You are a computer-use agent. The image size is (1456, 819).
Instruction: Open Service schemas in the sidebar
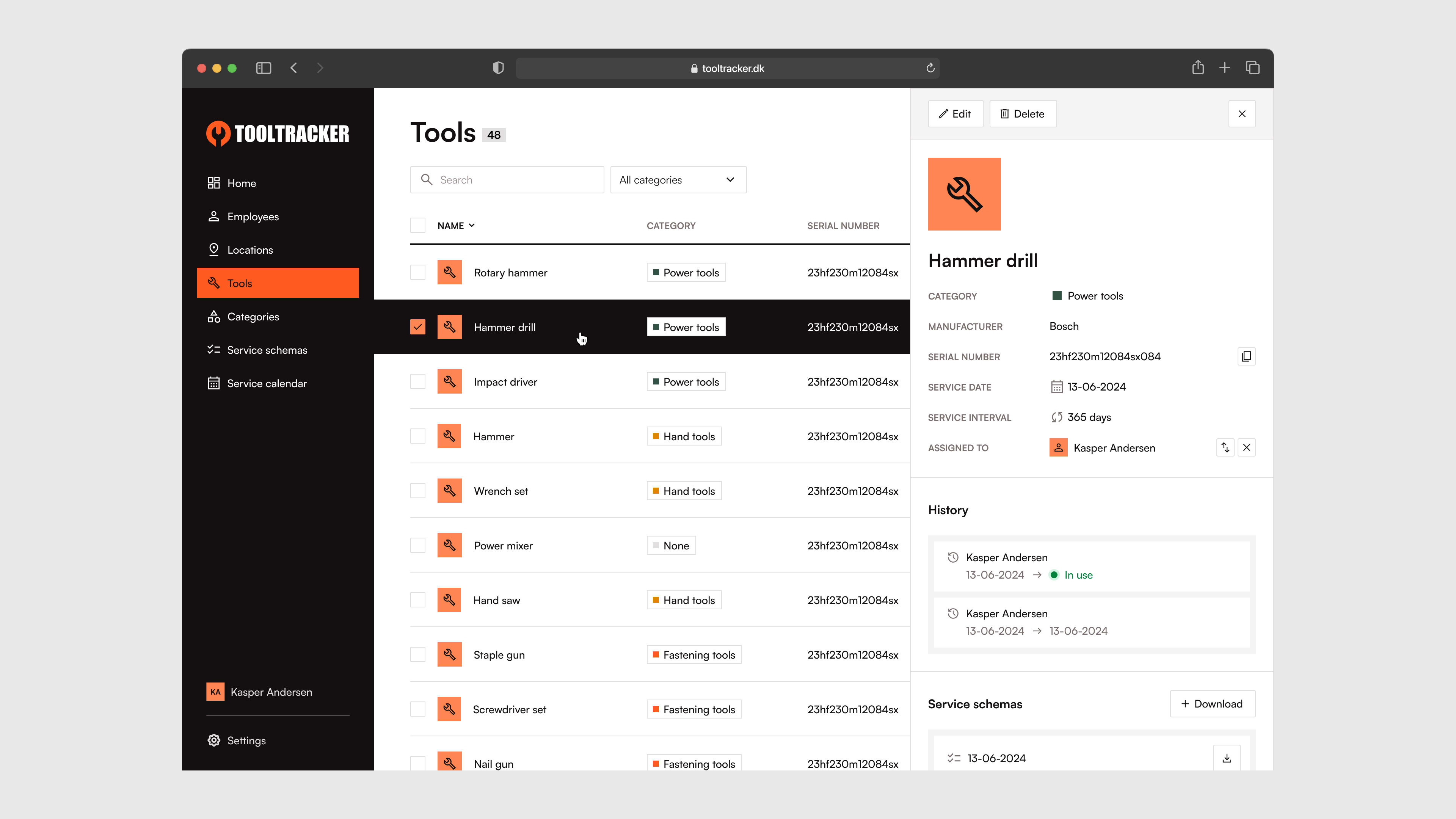(x=278, y=350)
